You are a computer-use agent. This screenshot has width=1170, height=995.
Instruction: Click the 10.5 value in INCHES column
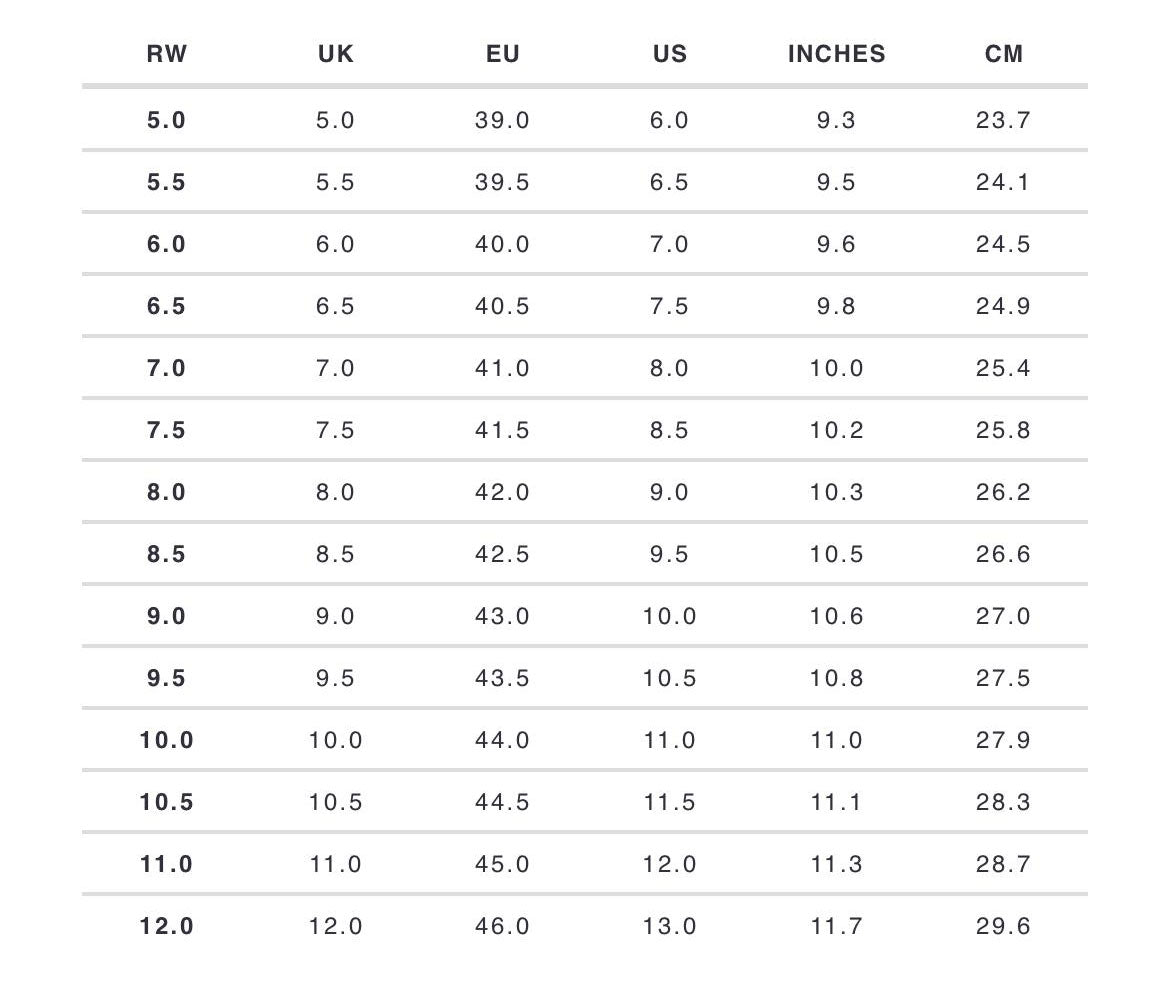coord(836,555)
